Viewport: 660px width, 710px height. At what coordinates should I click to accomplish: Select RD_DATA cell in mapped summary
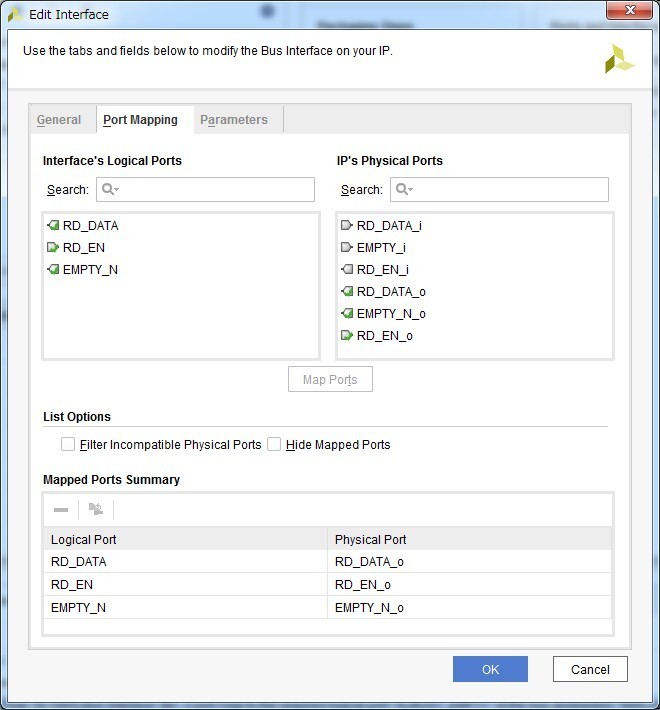pyautogui.click(x=186, y=561)
